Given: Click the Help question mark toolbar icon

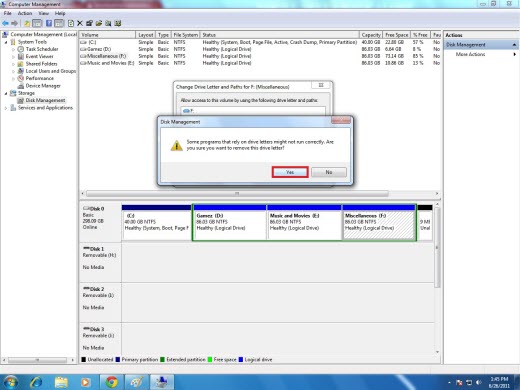Looking at the screenshot, I should click(x=49, y=23).
